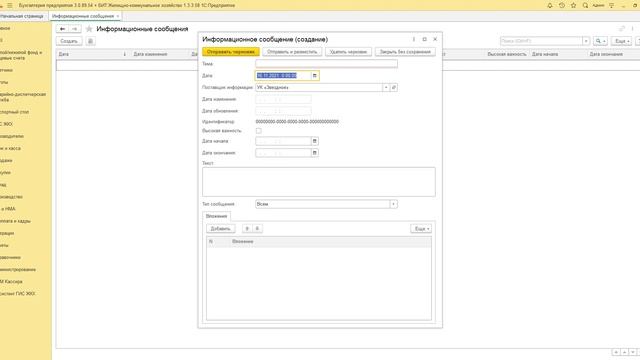
Task: Open favorites star in the title bar
Action: pos(573,5)
